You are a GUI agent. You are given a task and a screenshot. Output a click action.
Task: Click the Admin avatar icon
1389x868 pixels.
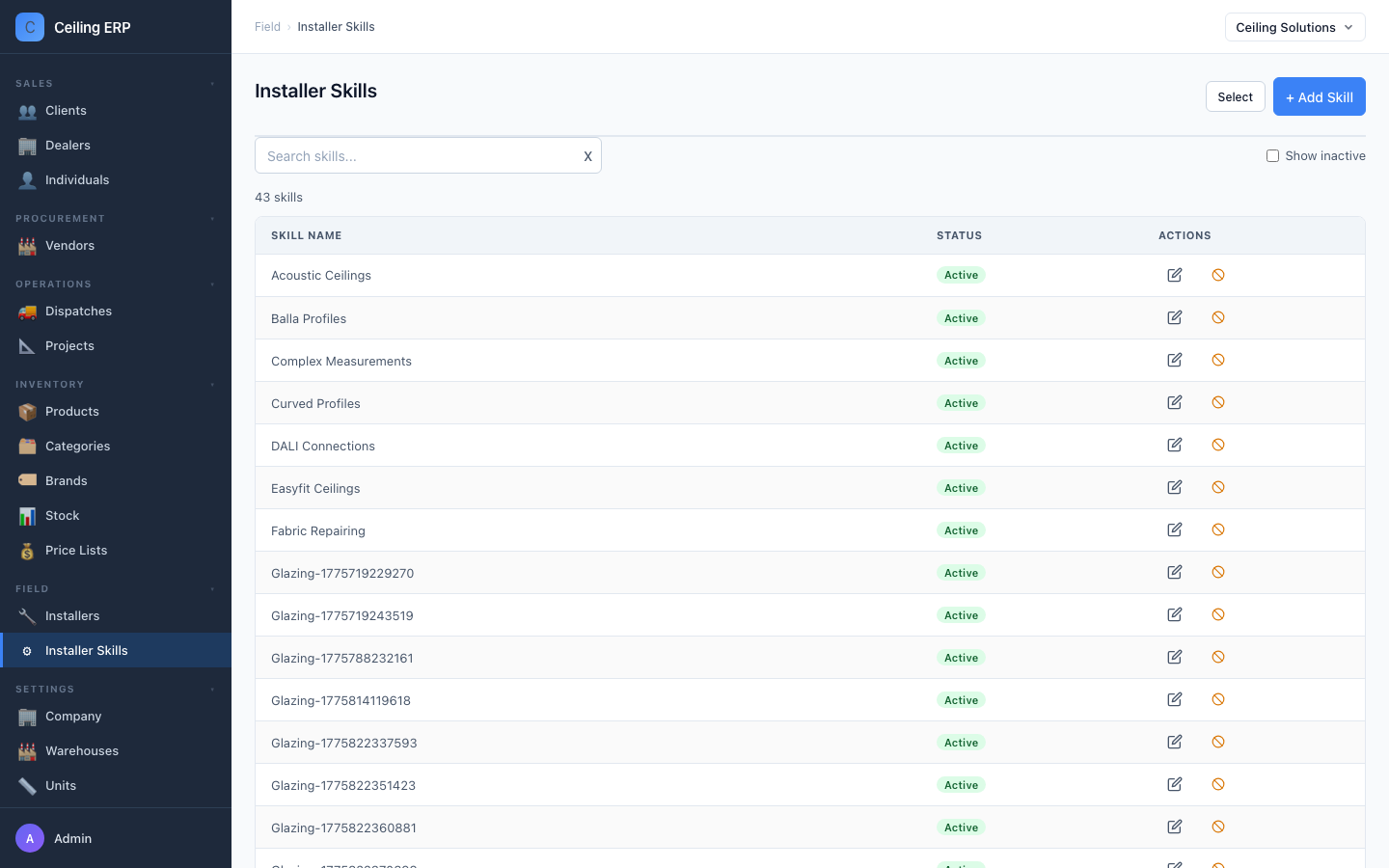pyautogui.click(x=30, y=838)
